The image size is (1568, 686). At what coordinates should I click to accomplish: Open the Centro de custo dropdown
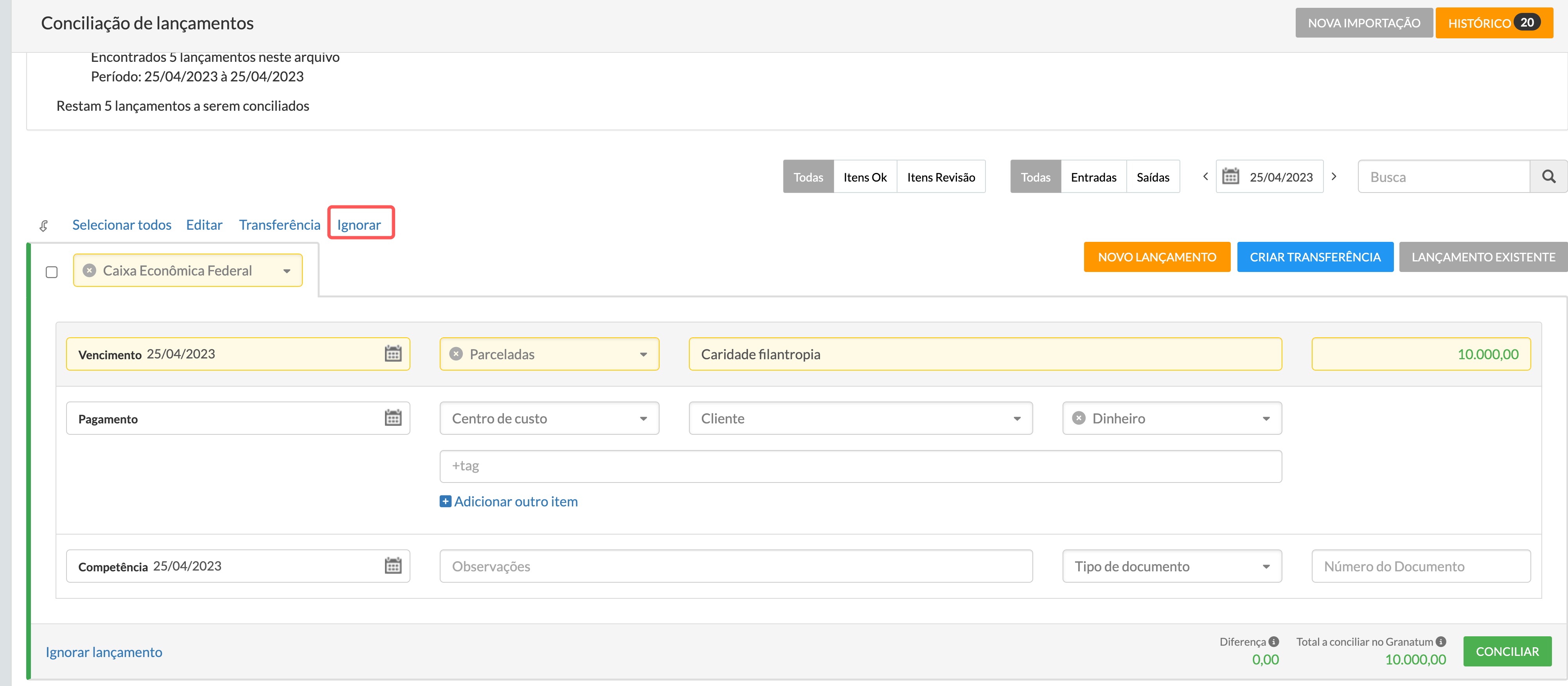[x=549, y=418]
